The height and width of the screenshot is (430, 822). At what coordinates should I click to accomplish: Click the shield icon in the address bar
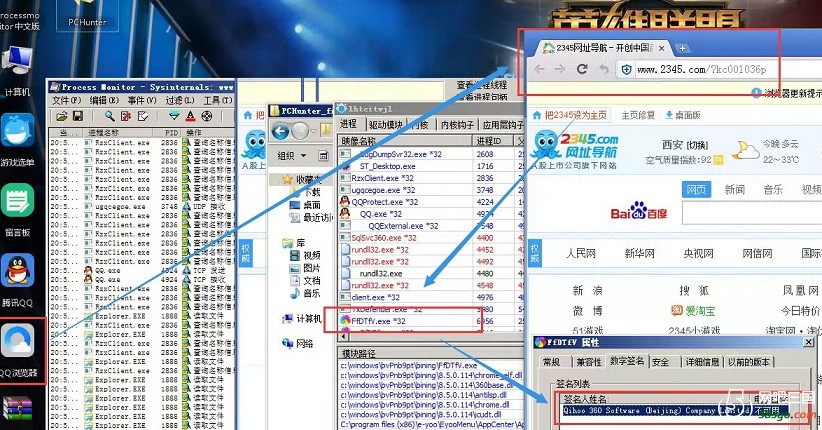626,69
